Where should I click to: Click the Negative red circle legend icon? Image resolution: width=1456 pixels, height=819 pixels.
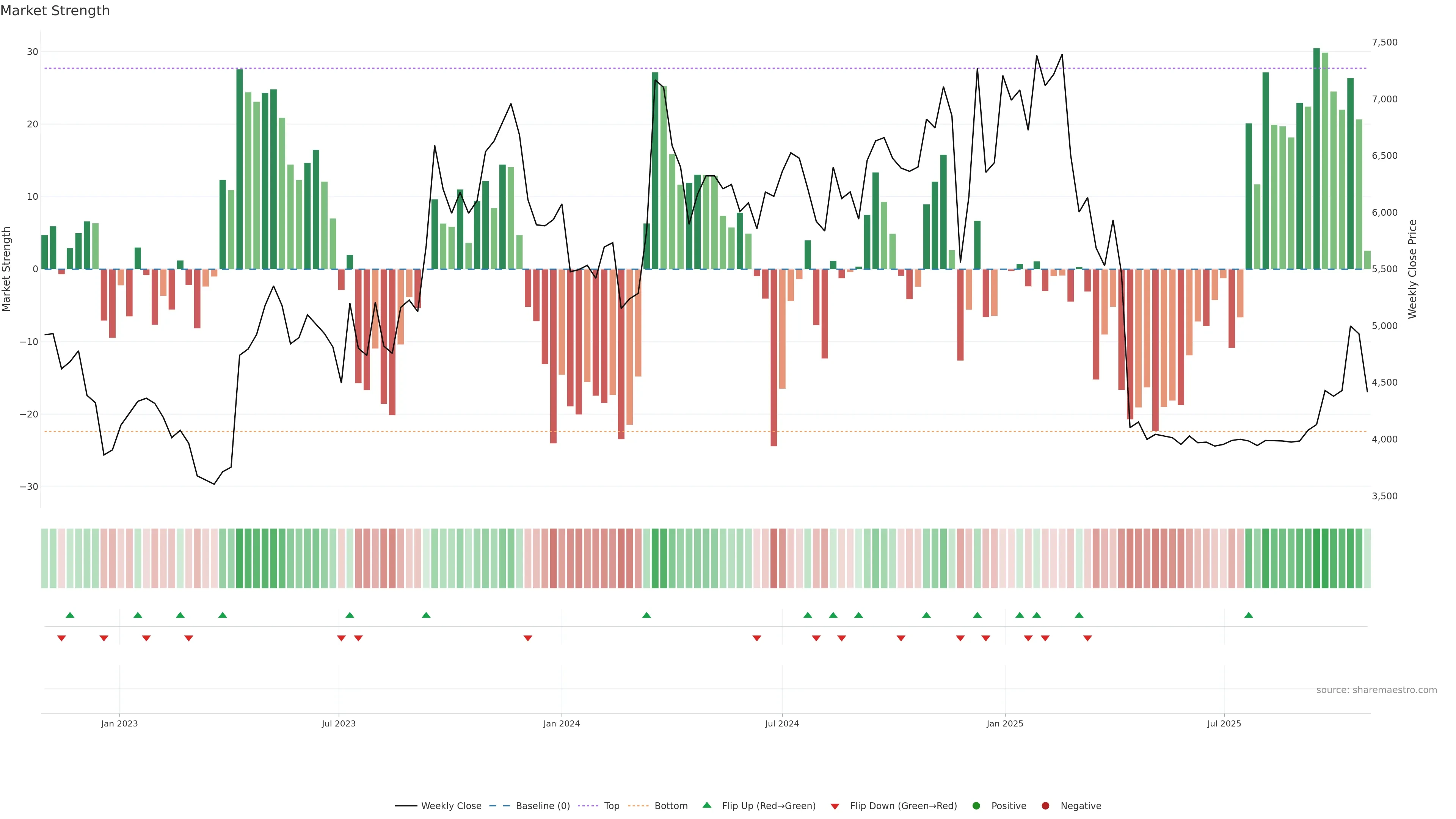click(1045, 806)
